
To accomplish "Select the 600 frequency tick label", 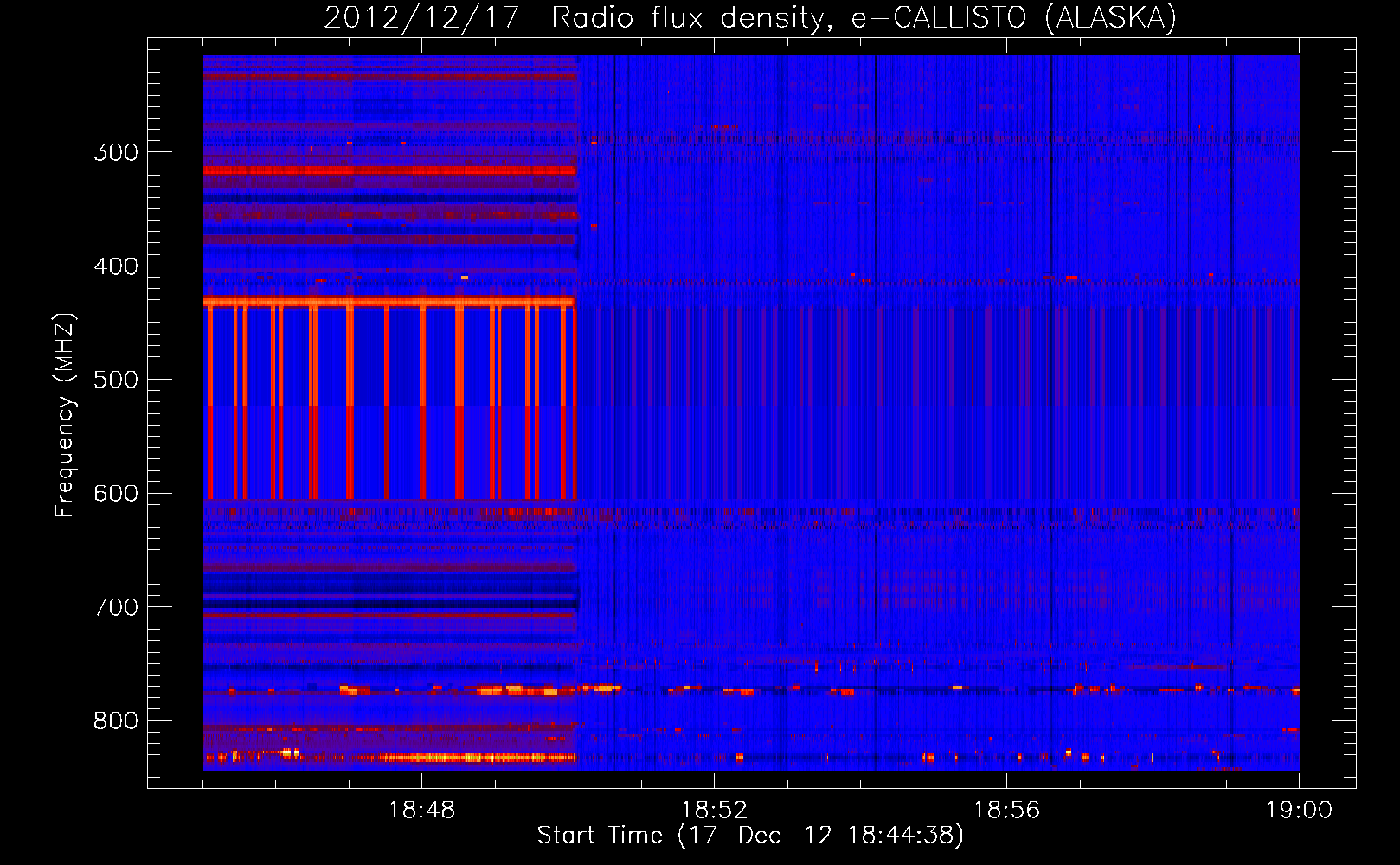I will point(116,494).
